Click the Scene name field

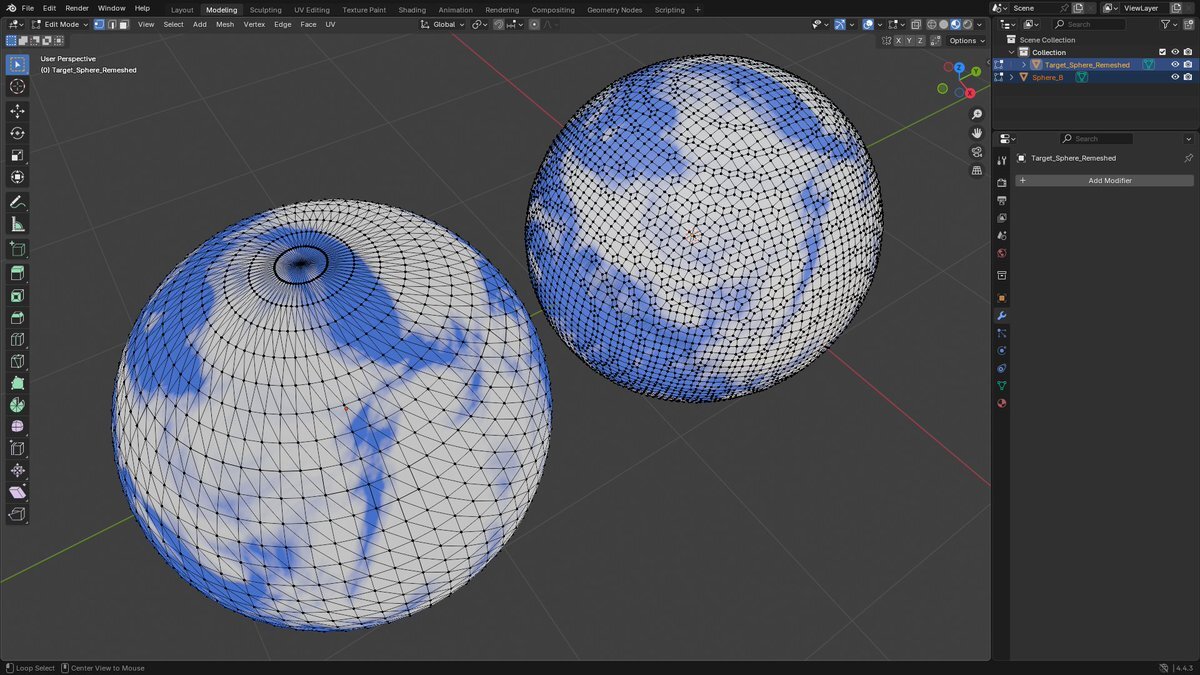1032,8
